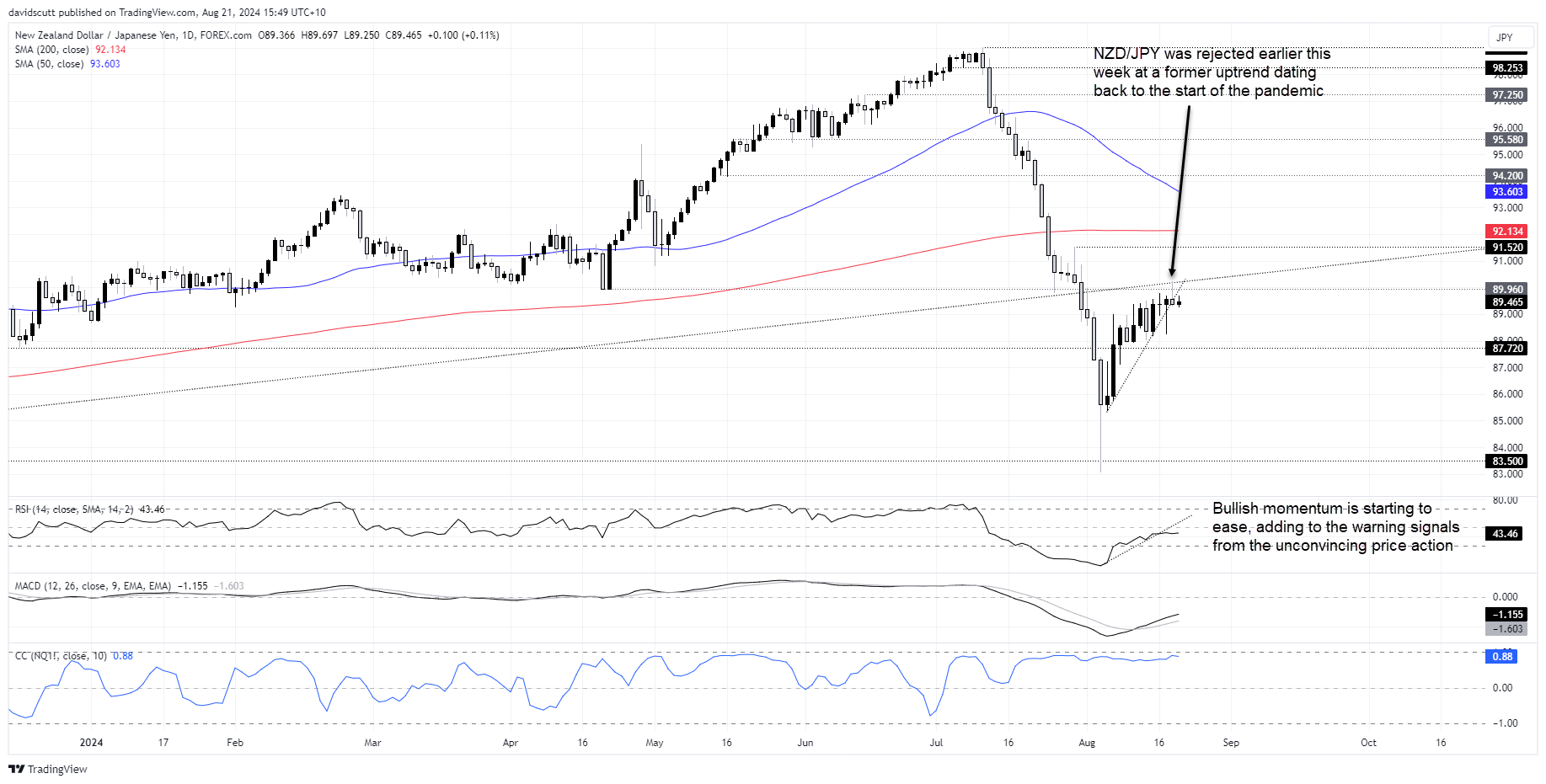This screenshot has height=784, width=1546.
Task: Click the 95.000 tick on the price axis
Action: 1508,155
